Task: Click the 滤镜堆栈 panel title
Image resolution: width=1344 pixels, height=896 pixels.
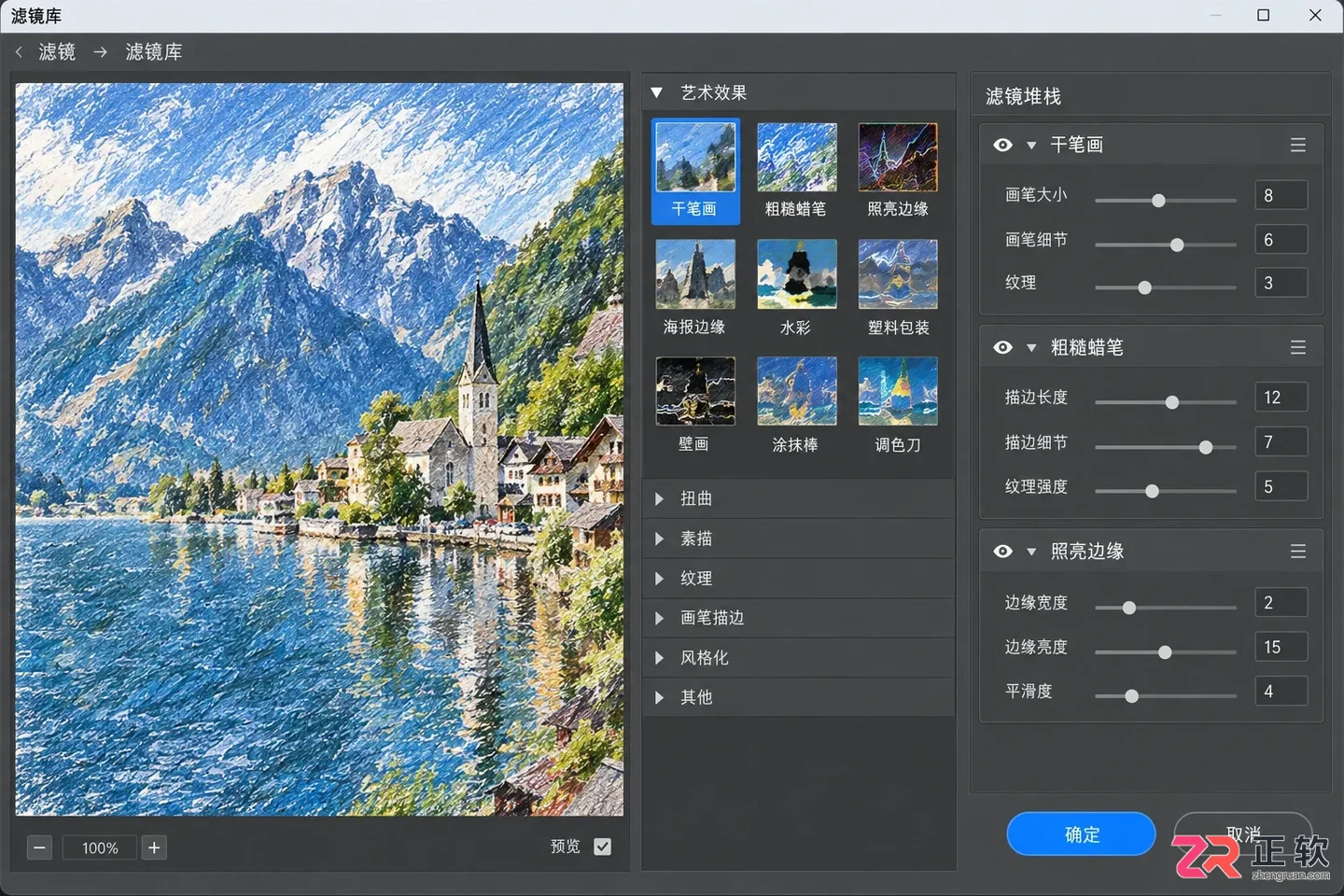Action: [1023, 96]
